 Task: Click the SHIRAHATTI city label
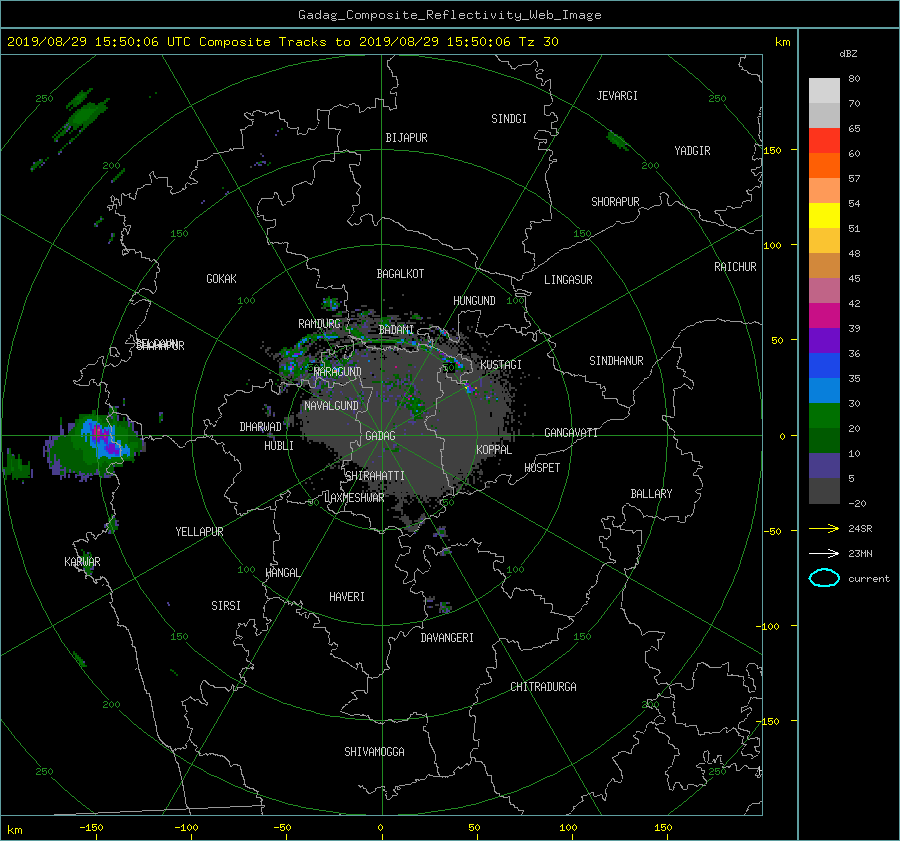(x=374, y=475)
